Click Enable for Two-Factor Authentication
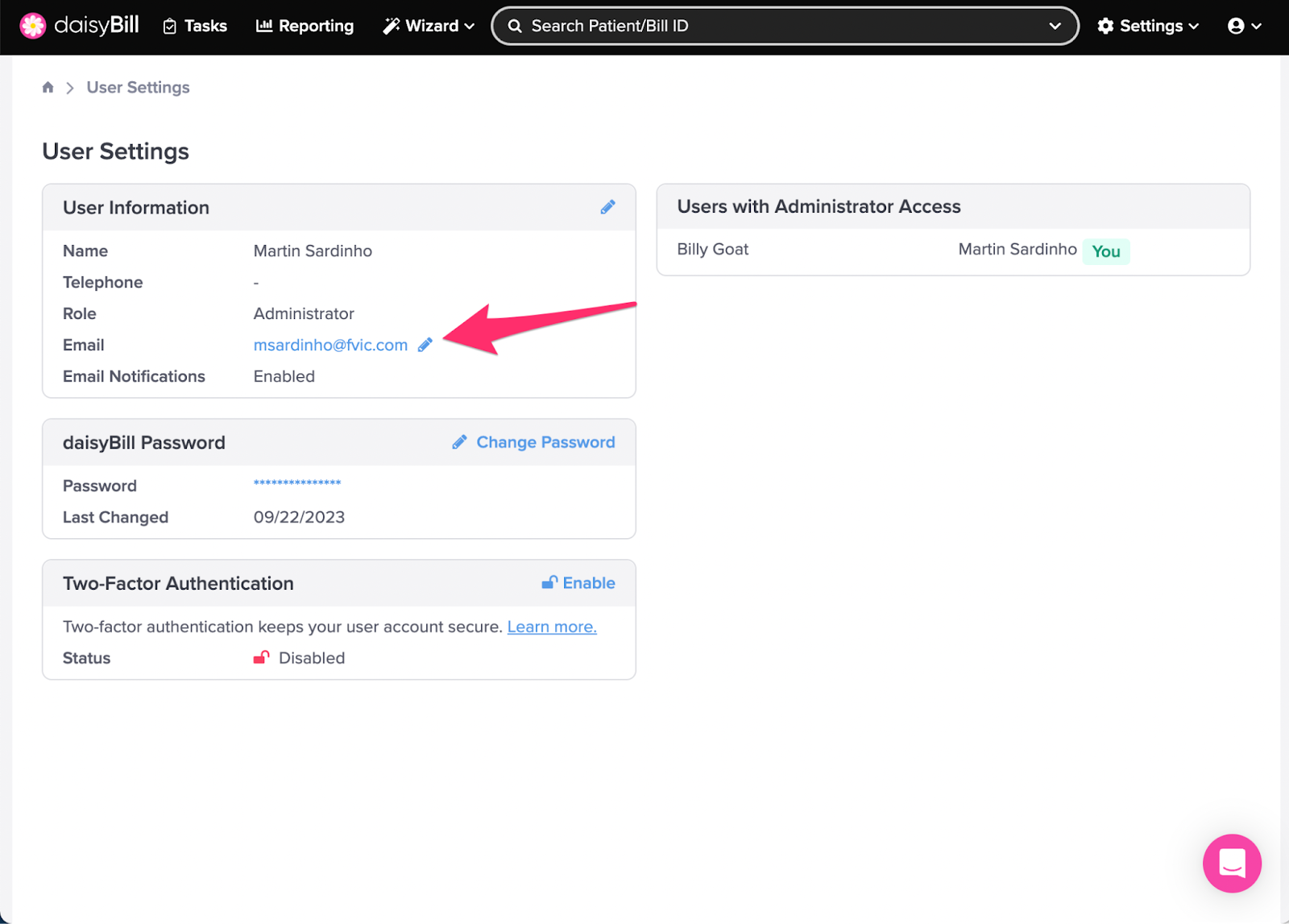 tap(578, 583)
